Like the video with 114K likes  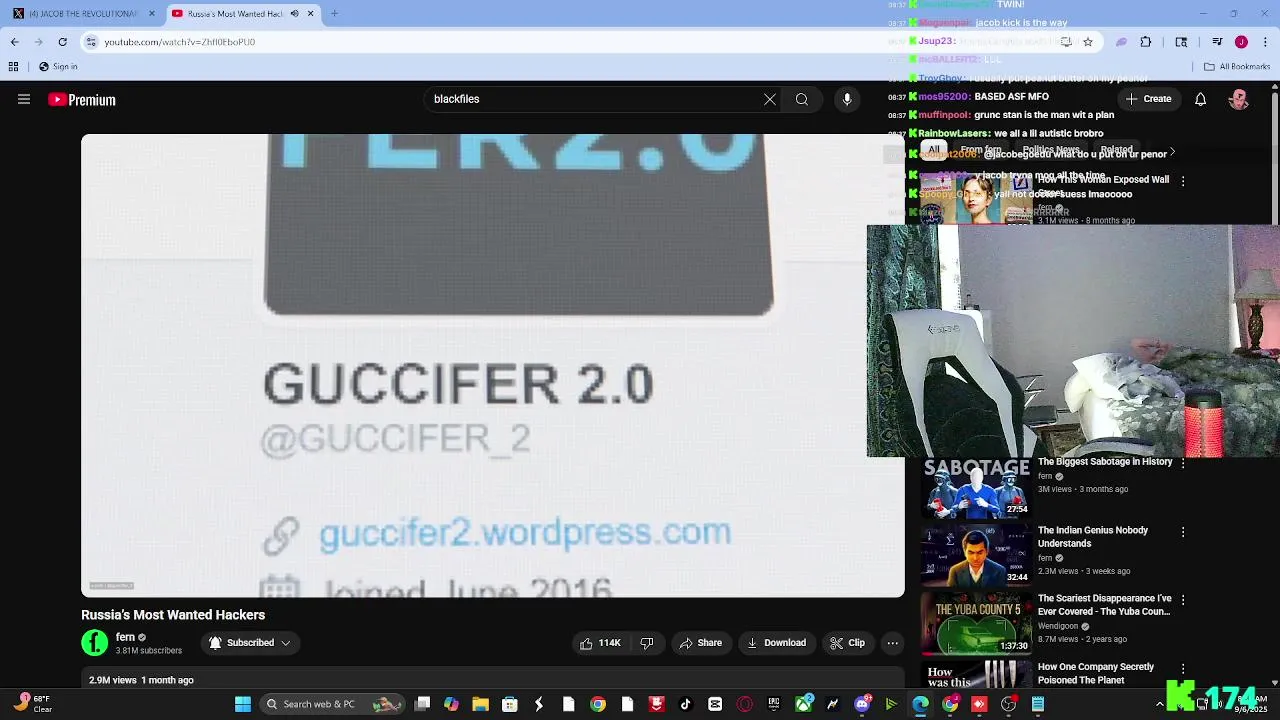point(600,643)
